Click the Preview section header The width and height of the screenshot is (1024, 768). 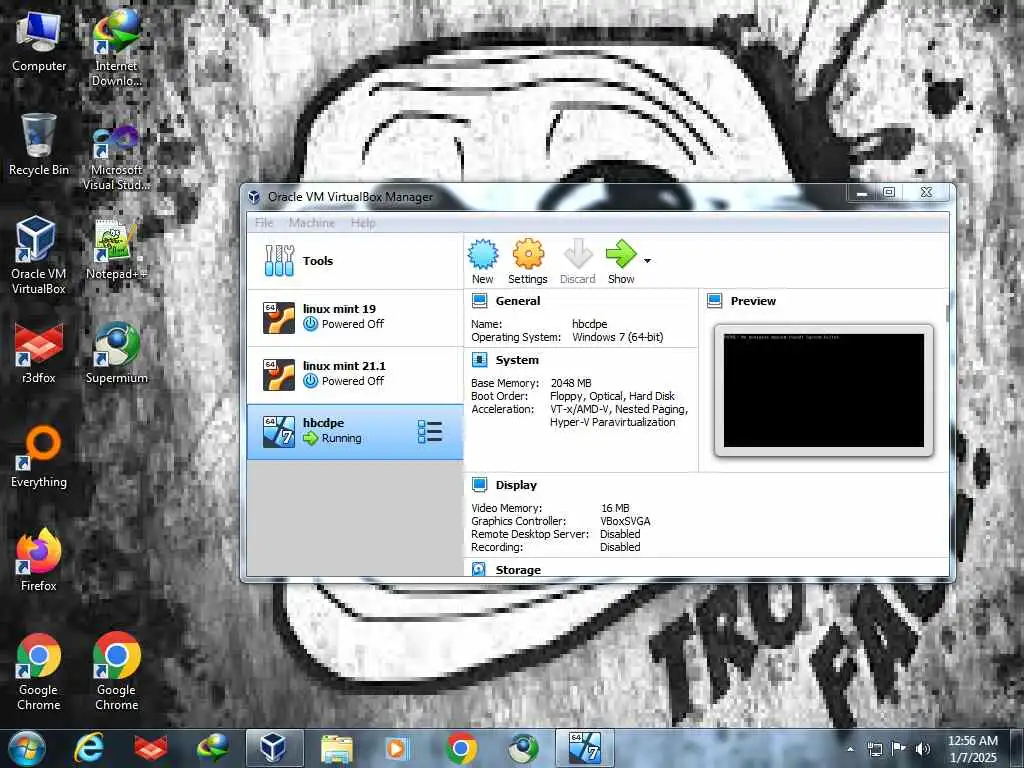coord(753,301)
